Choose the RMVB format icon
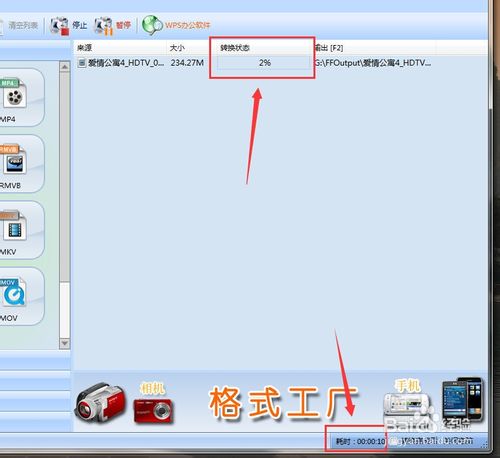Image resolution: width=500 pixels, height=458 pixels. coord(14,159)
